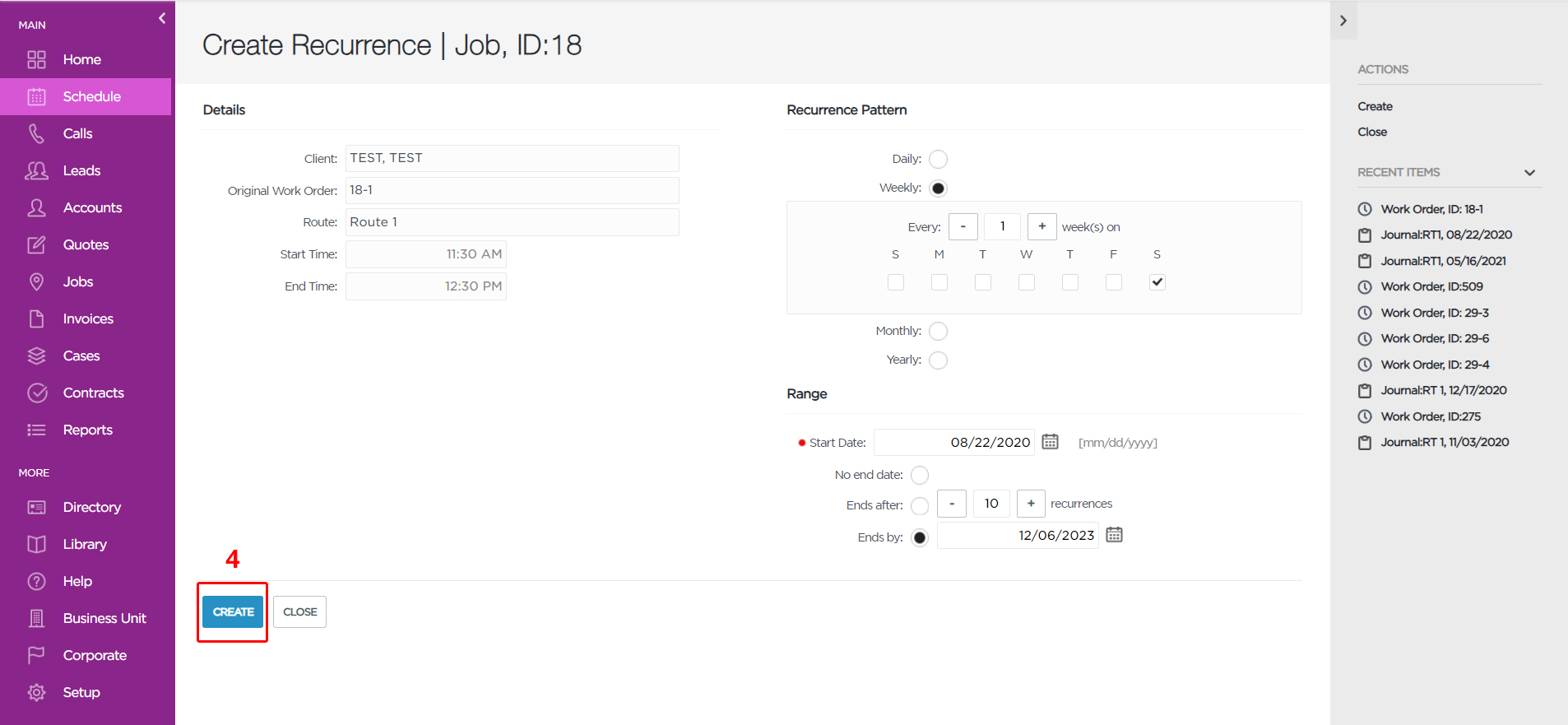
Task: Select the No end date option
Action: tap(920, 475)
